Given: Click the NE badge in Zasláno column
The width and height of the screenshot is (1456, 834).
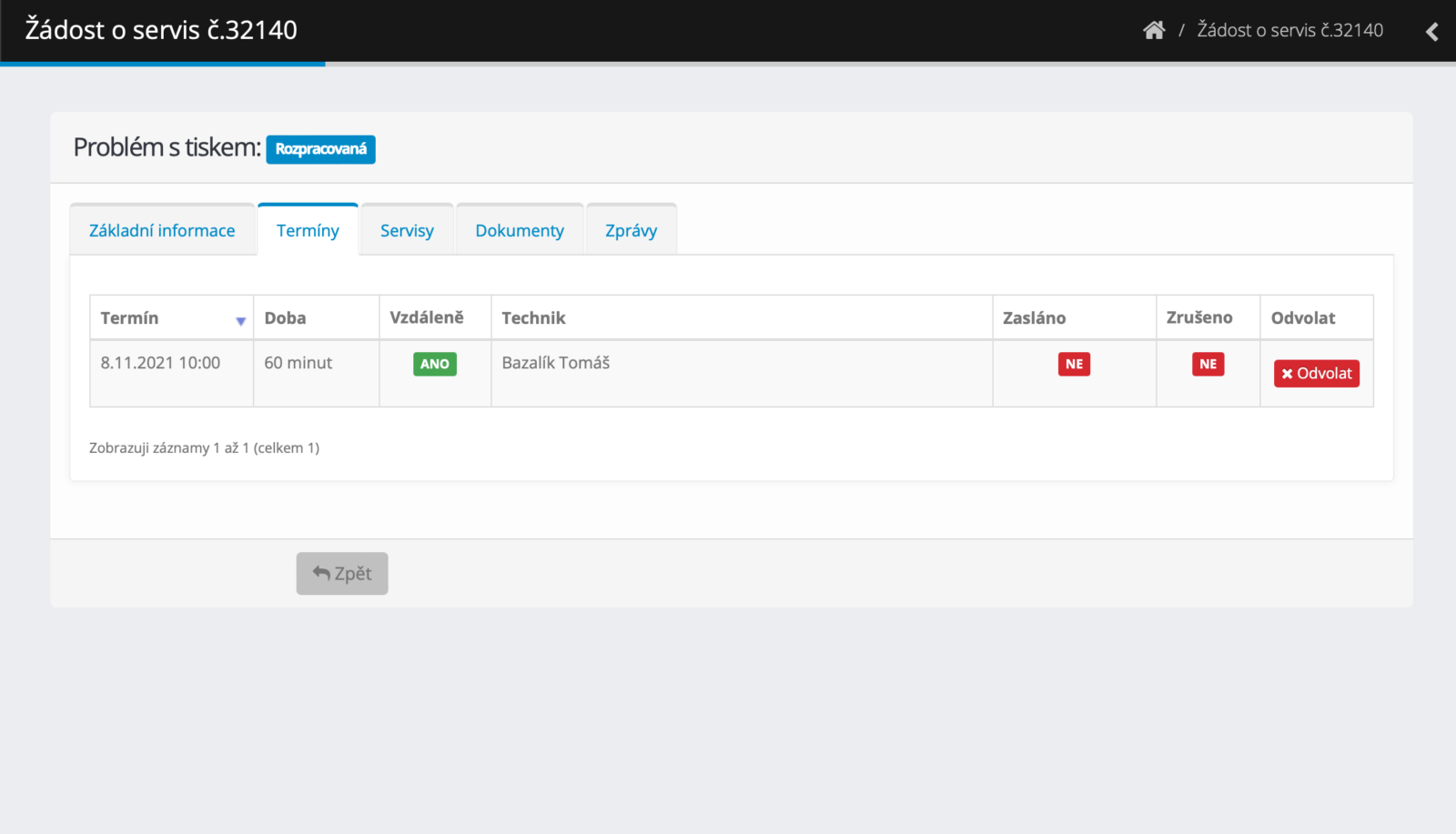Looking at the screenshot, I should coord(1074,364).
